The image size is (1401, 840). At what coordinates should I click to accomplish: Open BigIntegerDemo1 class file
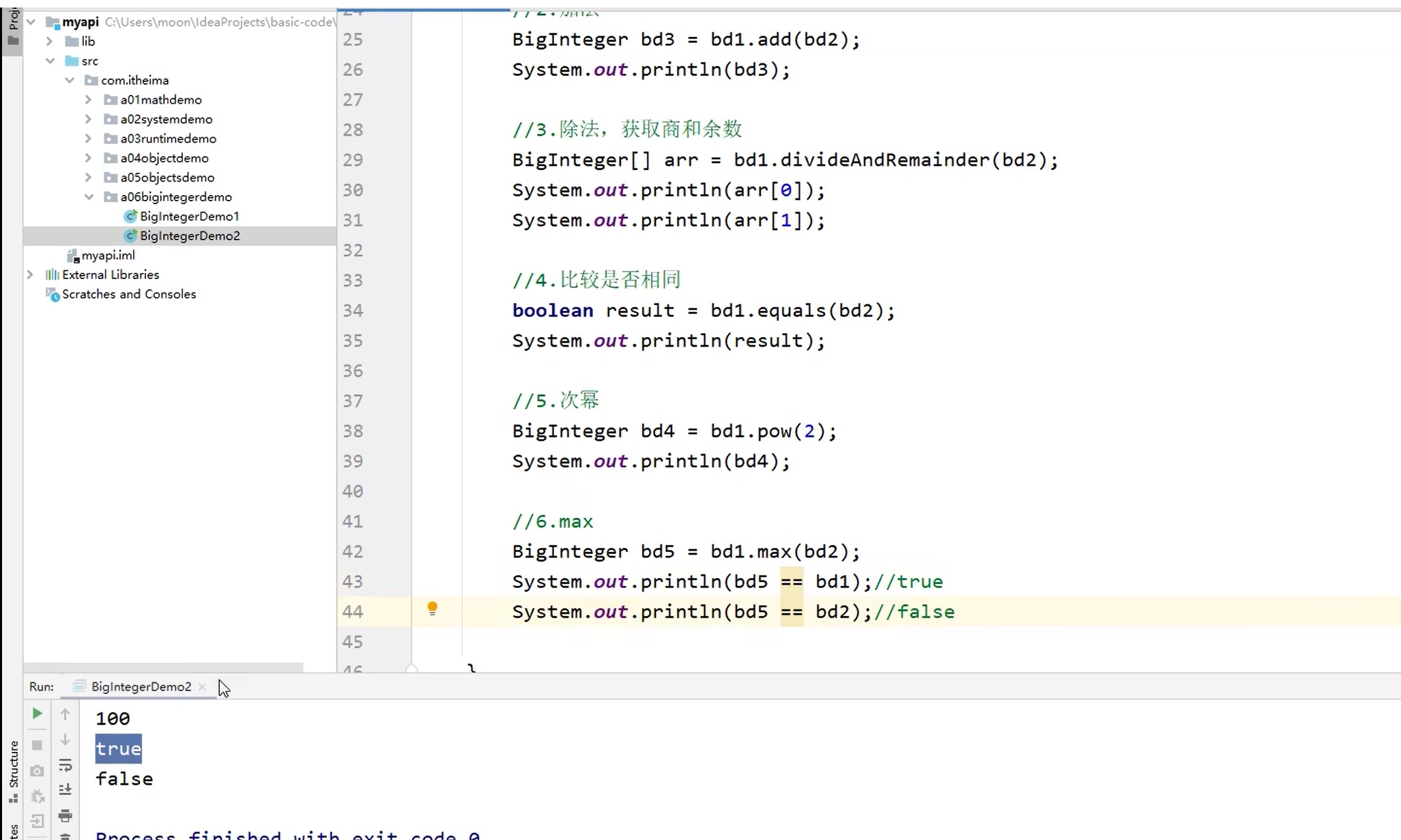(189, 216)
